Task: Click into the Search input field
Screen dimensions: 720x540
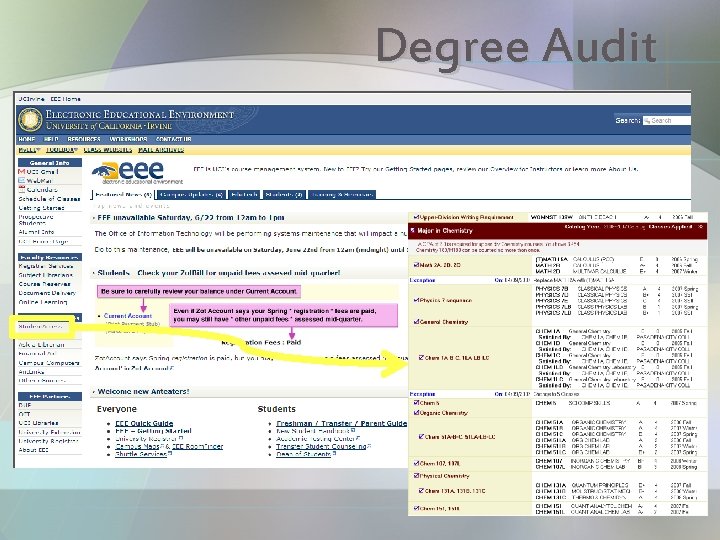Action: [x=667, y=120]
